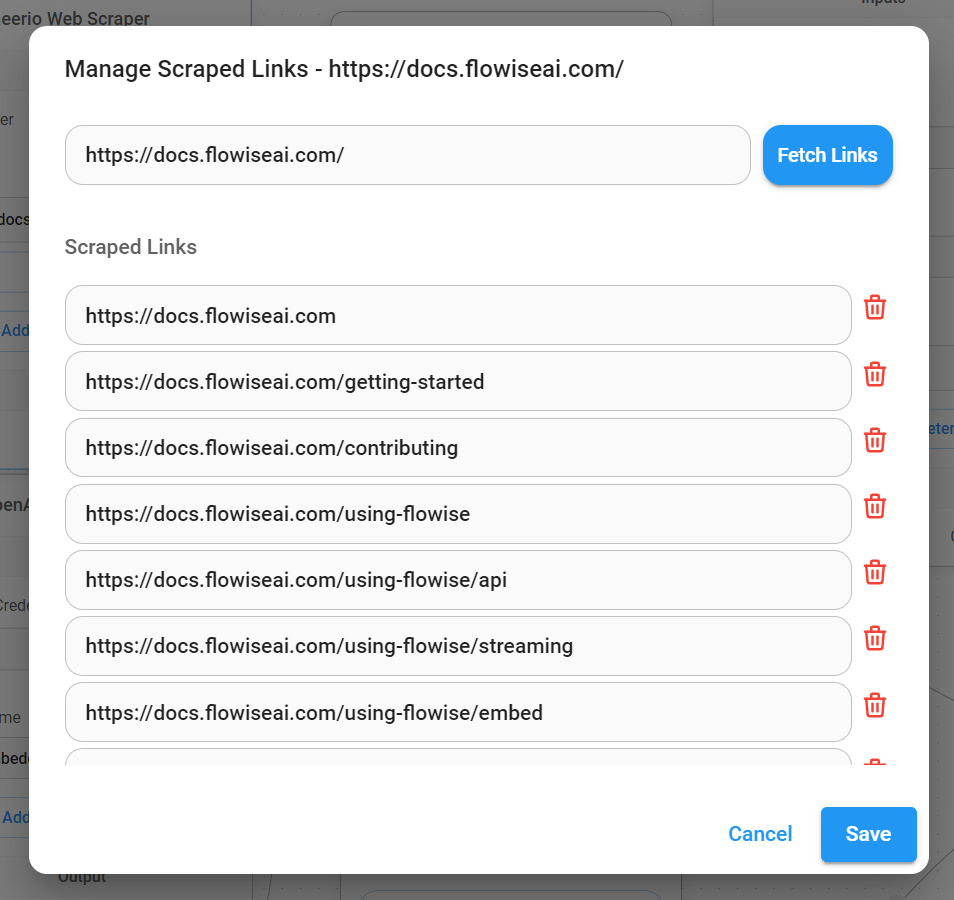Viewport: 954px width, 900px height.
Task: Delete the contributing link entry
Action: [x=875, y=441]
